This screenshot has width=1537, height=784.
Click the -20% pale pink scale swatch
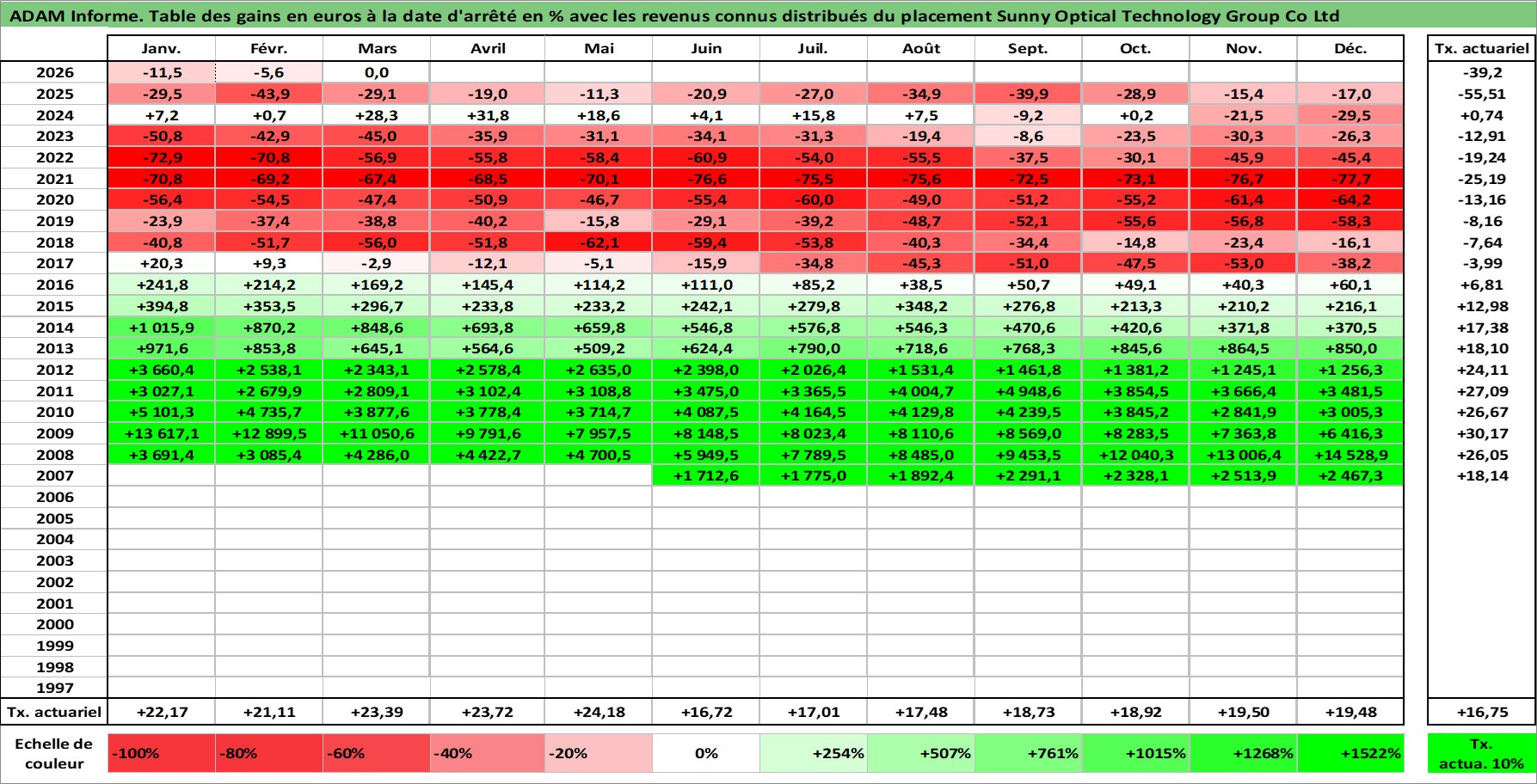pyautogui.click(x=599, y=753)
